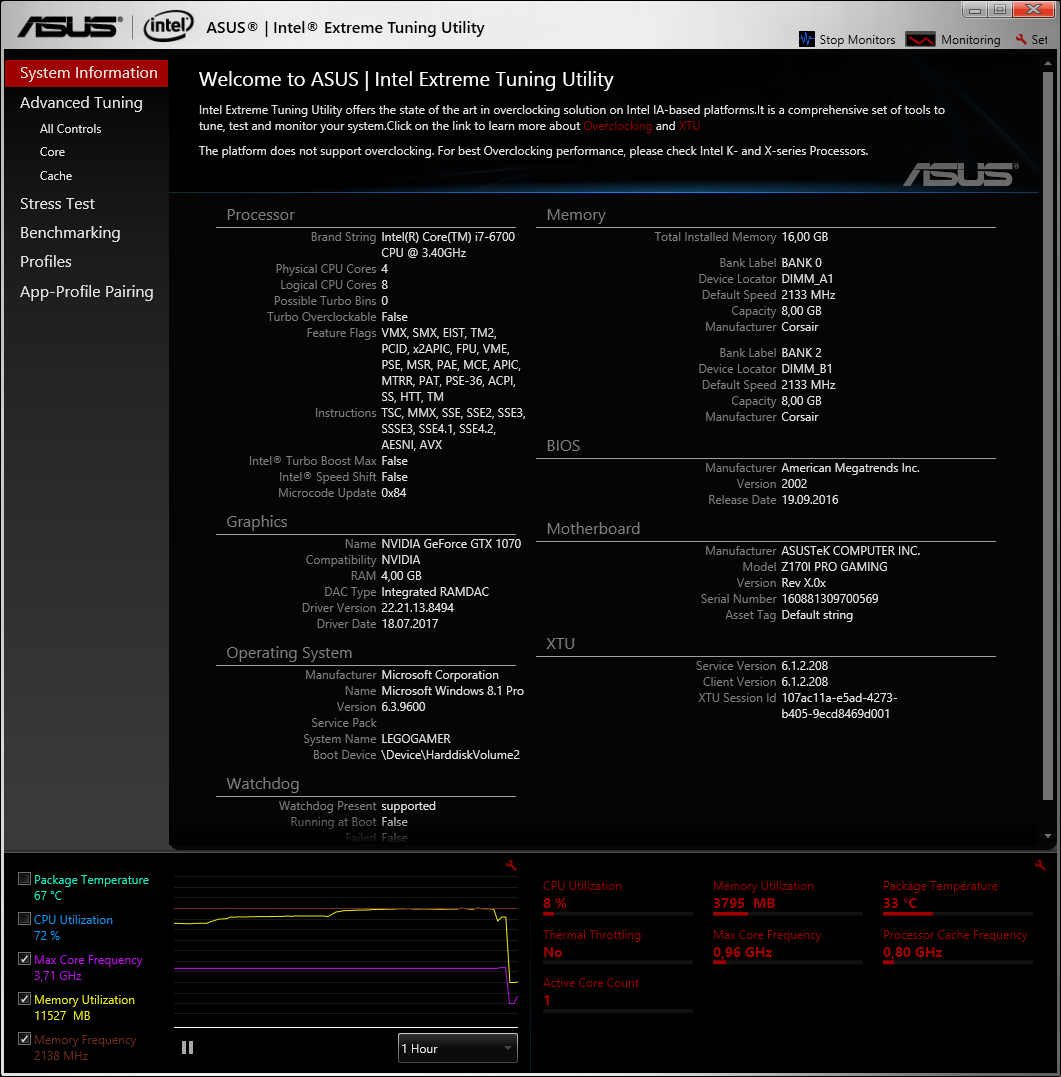Select the Thermal Throttling tile
Screen dimensions: 1061x1077
tap(617, 945)
